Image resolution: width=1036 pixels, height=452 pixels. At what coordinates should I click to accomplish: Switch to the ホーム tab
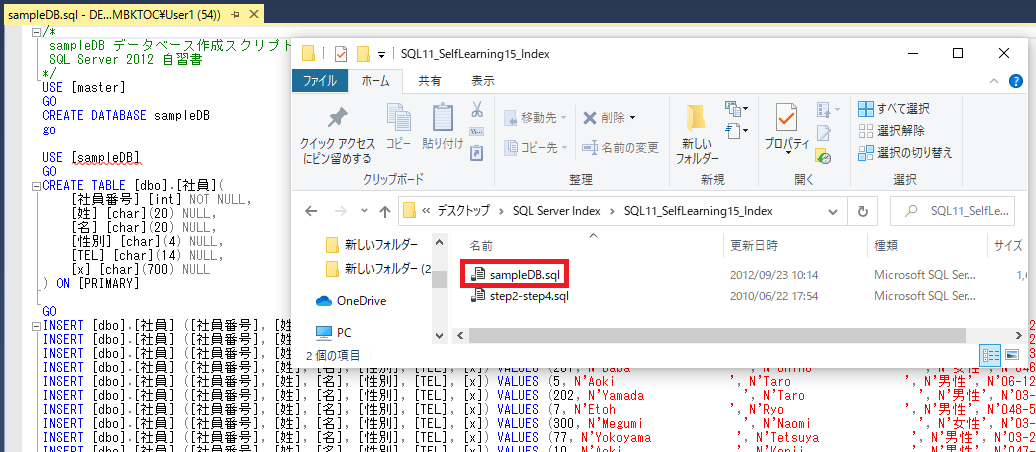pyautogui.click(x=375, y=81)
